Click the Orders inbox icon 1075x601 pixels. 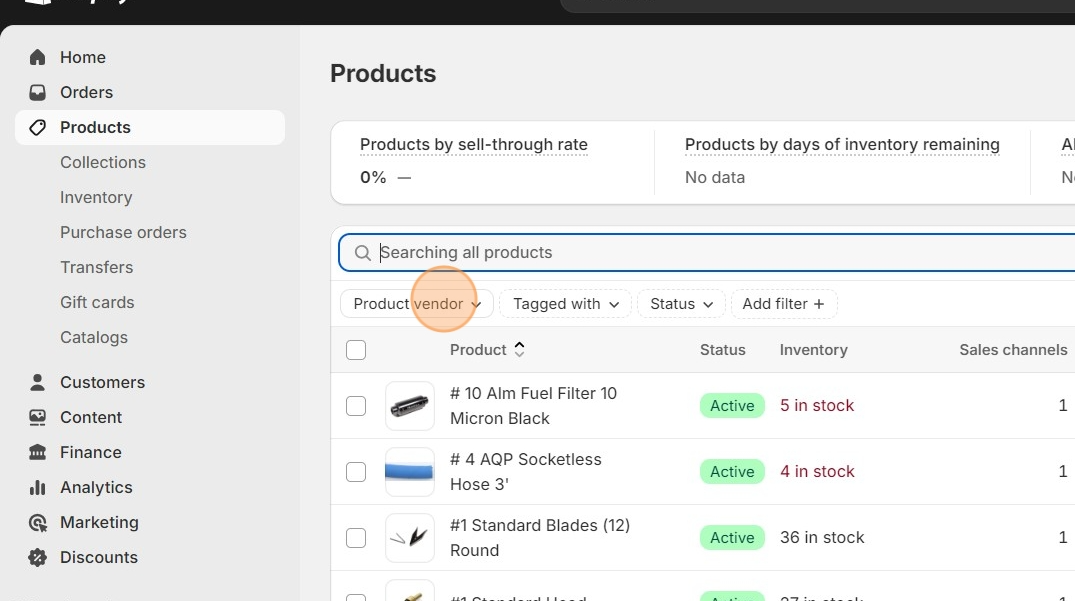(x=38, y=92)
